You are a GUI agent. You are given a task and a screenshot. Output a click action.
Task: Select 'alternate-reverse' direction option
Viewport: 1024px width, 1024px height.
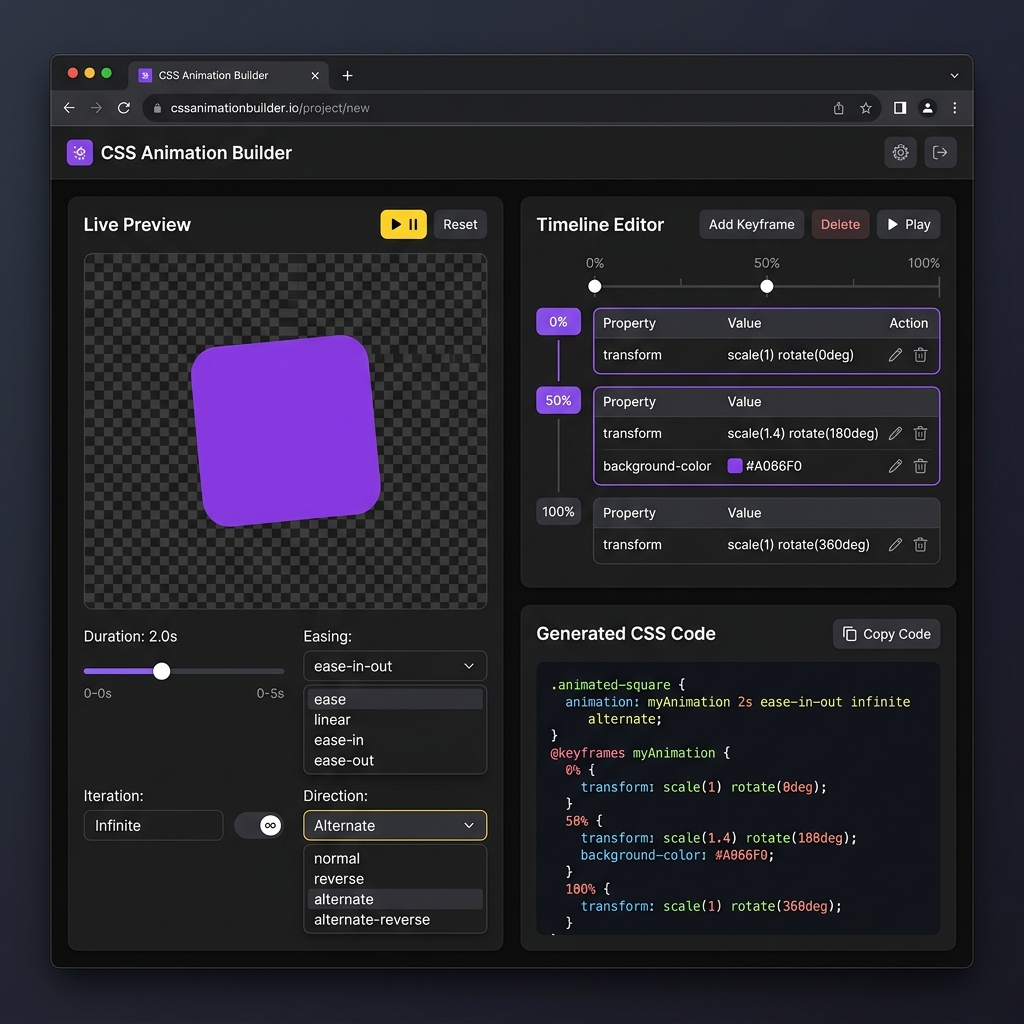[x=394, y=920]
